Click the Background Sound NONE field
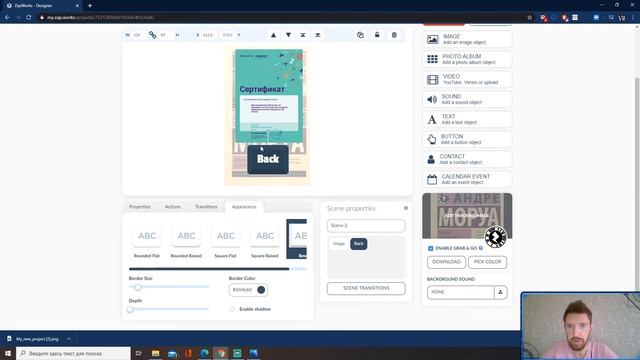 (460, 292)
